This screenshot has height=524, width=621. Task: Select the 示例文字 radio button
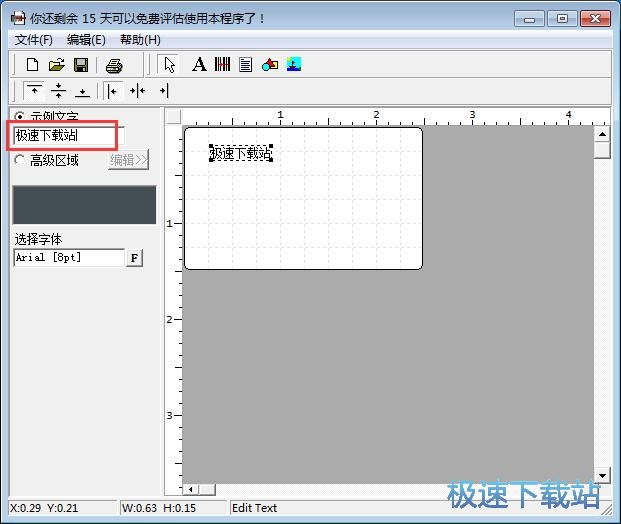click(x=20, y=117)
